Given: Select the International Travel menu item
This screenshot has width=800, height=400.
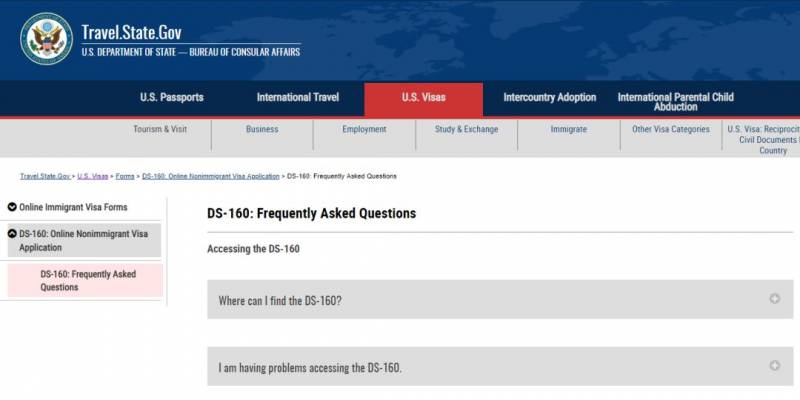Looking at the screenshot, I should click(x=297, y=98).
